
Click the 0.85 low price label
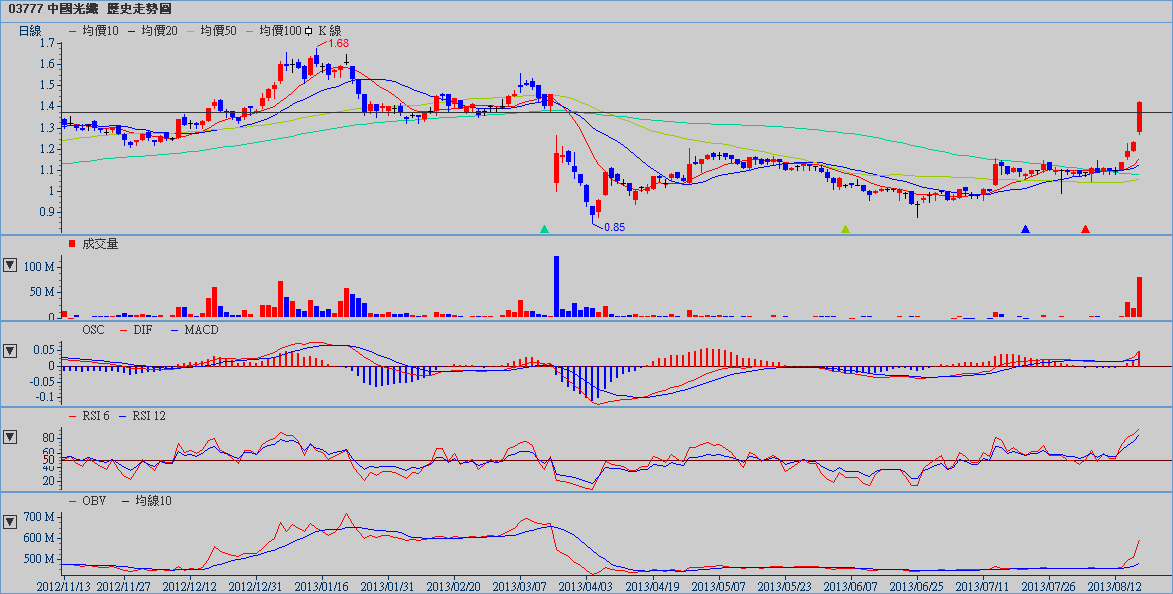pyautogui.click(x=614, y=228)
